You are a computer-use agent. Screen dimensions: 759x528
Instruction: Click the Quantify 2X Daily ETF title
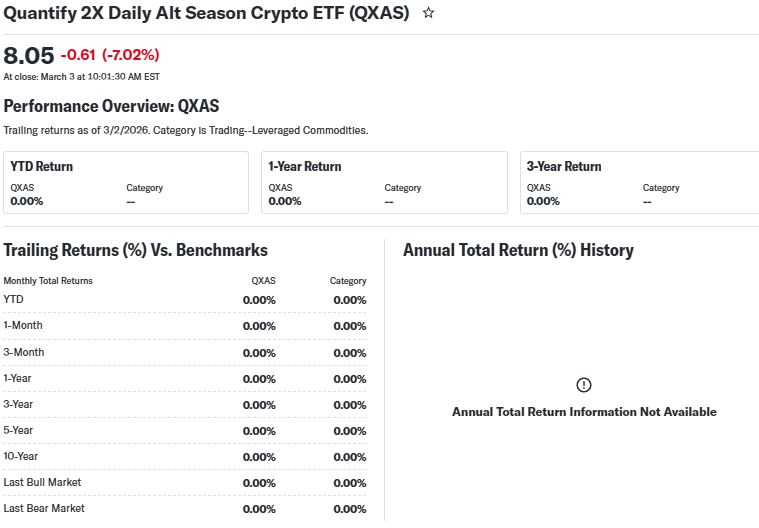[x=206, y=14]
